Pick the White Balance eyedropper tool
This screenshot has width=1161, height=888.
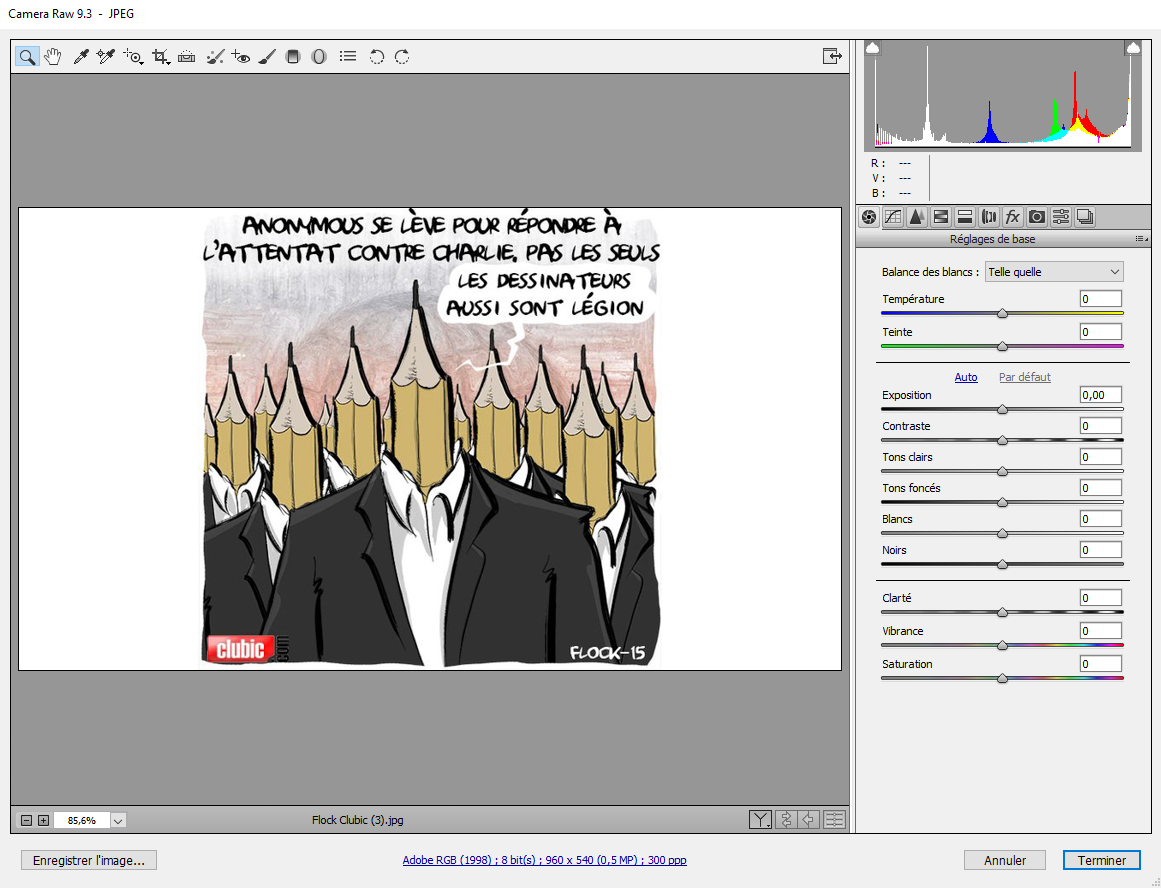click(x=81, y=56)
